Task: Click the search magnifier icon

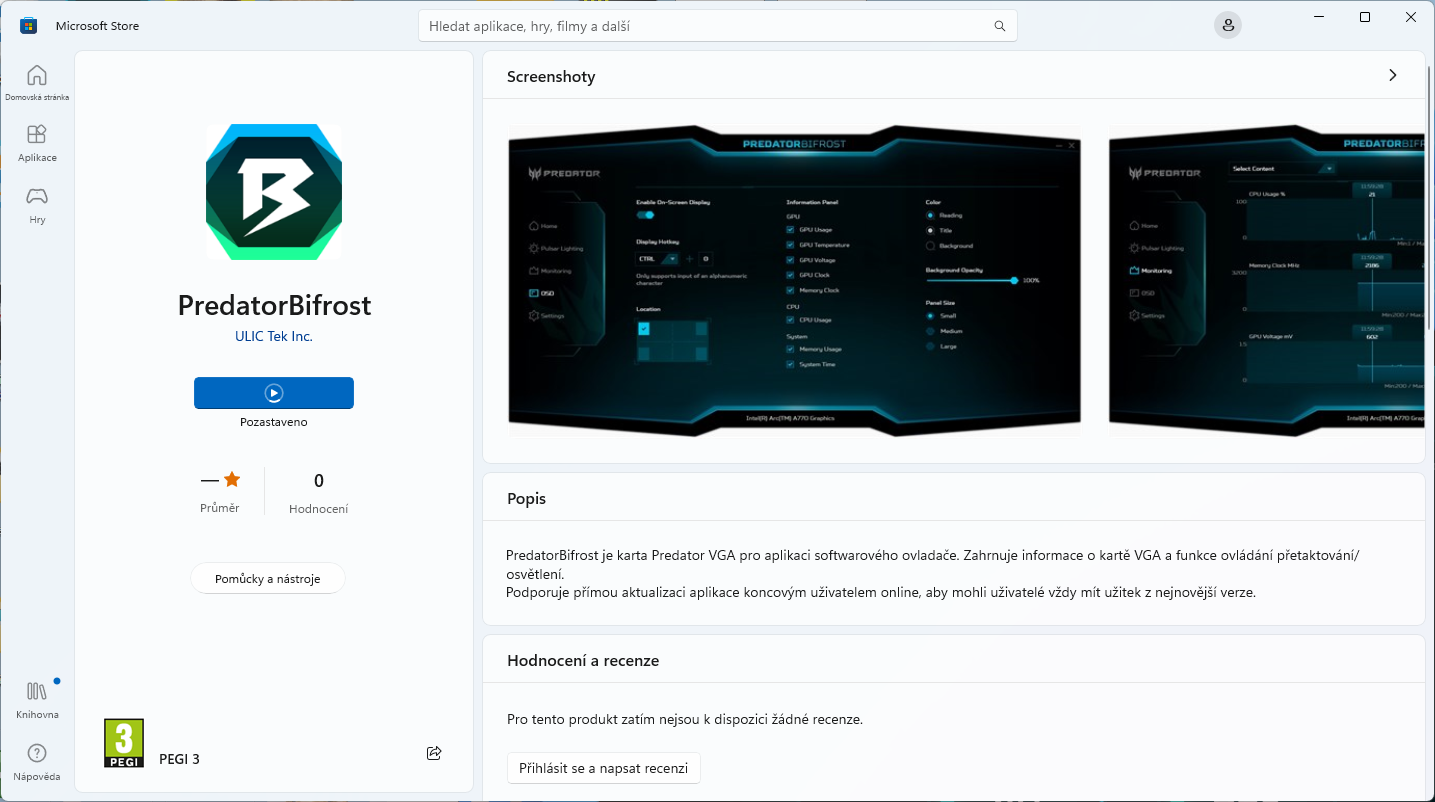Action: [x=999, y=25]
